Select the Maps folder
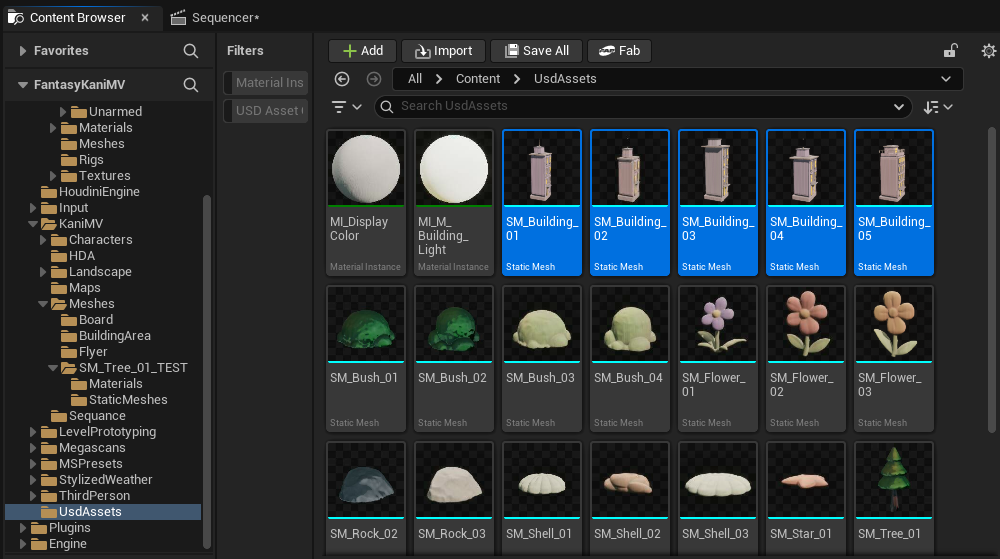Screen dimensions: 1000x559 coord(75,288)
